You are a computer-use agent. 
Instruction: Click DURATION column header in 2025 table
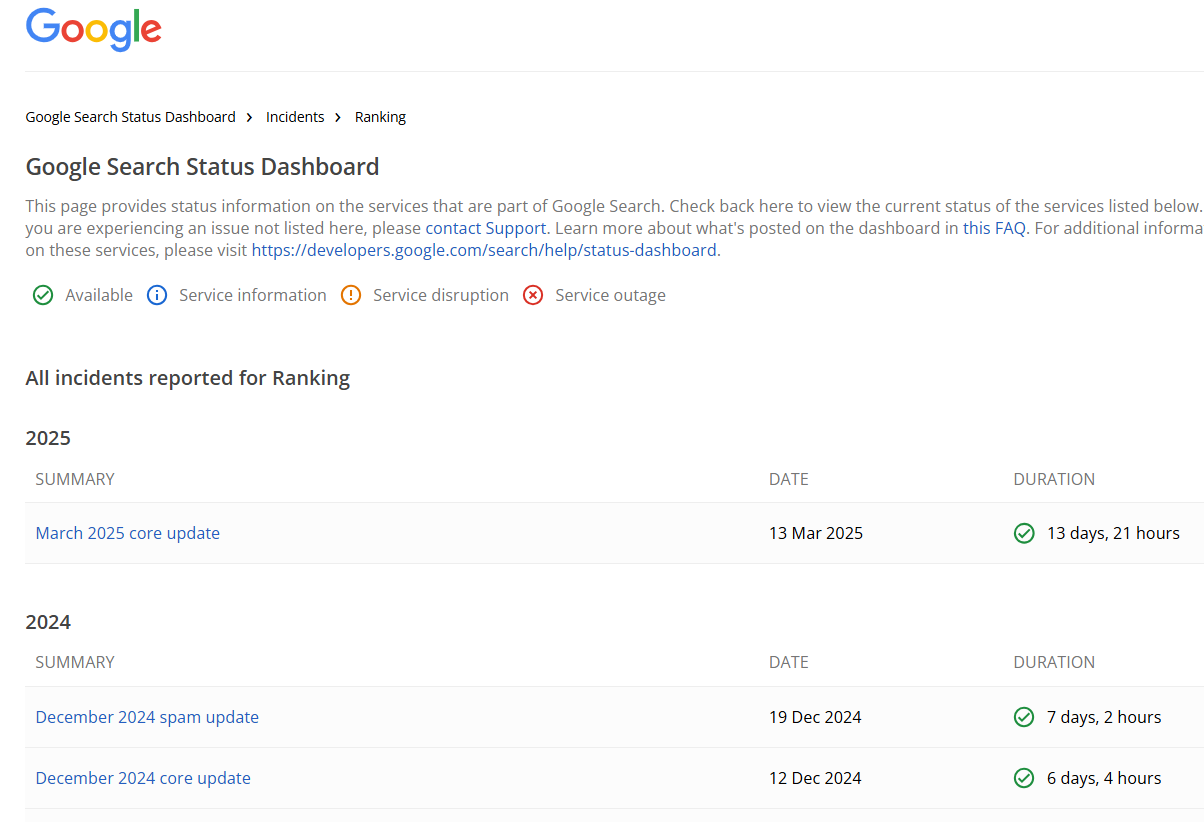pos(1054,479)
